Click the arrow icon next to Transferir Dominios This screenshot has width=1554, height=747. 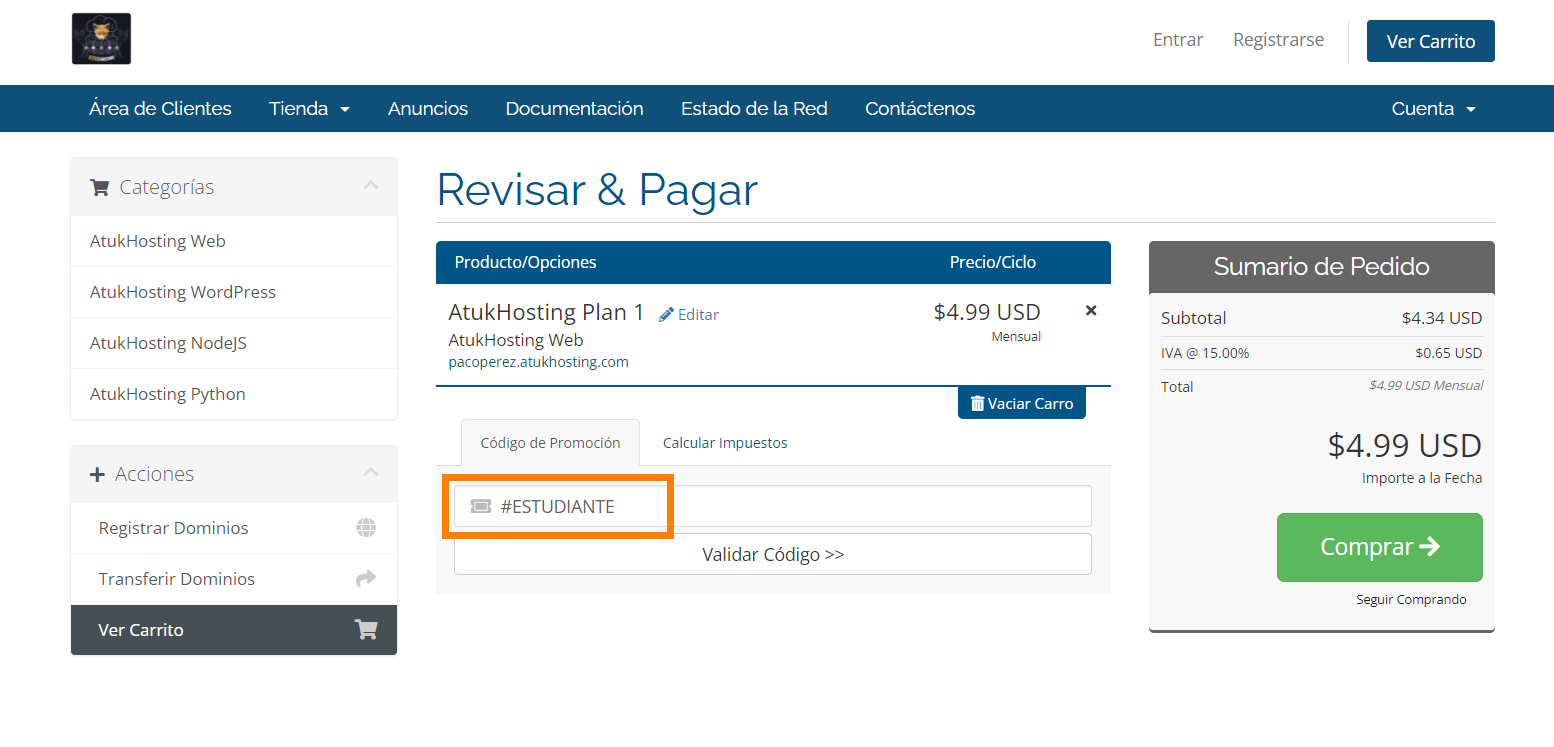[x=366, y=579]
